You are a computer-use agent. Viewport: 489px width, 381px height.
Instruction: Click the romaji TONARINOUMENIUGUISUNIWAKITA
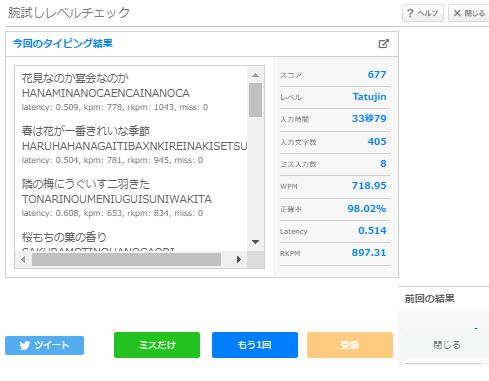tap(117, 199)
